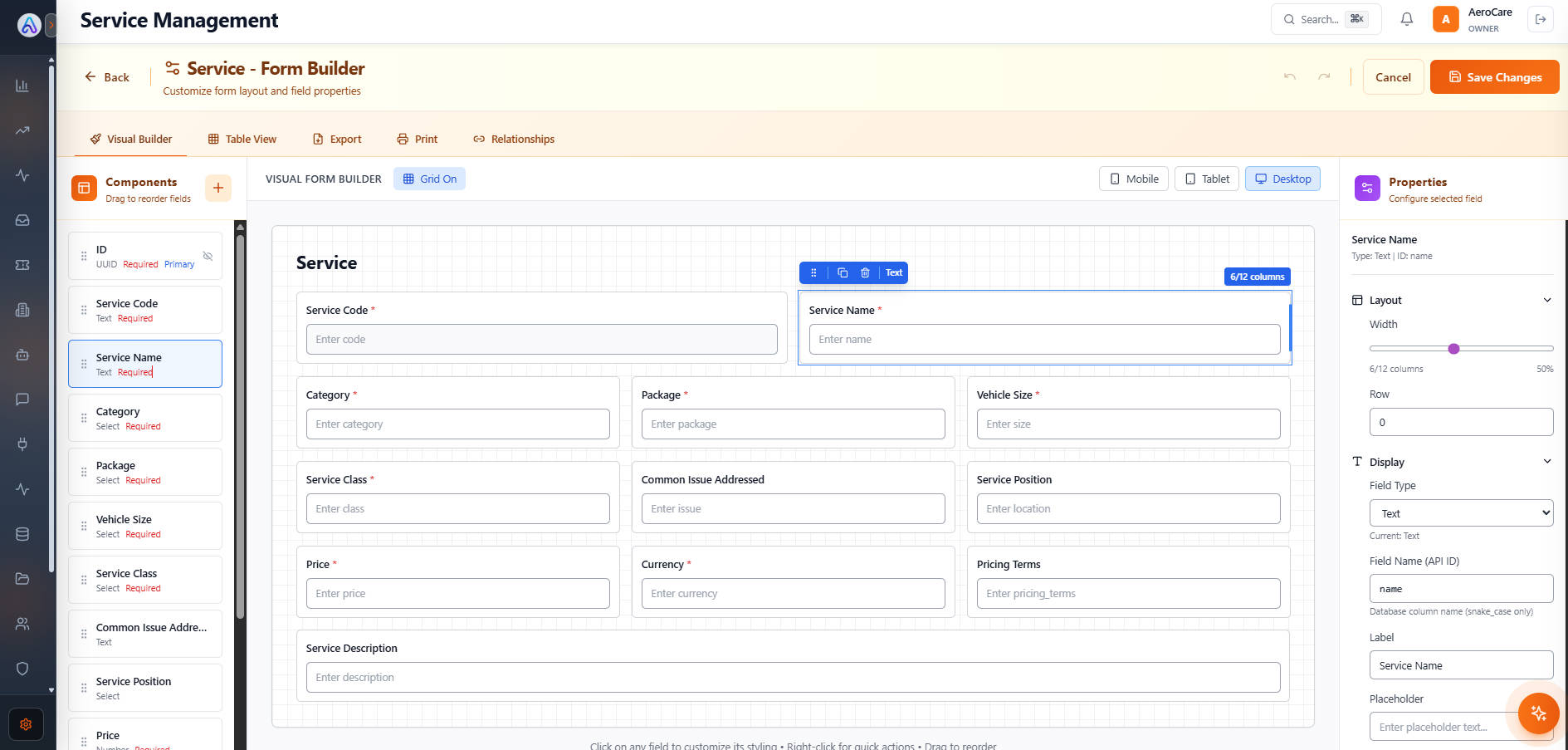Duplicate the Service Name field via toolbar icon

coord(843,272)
